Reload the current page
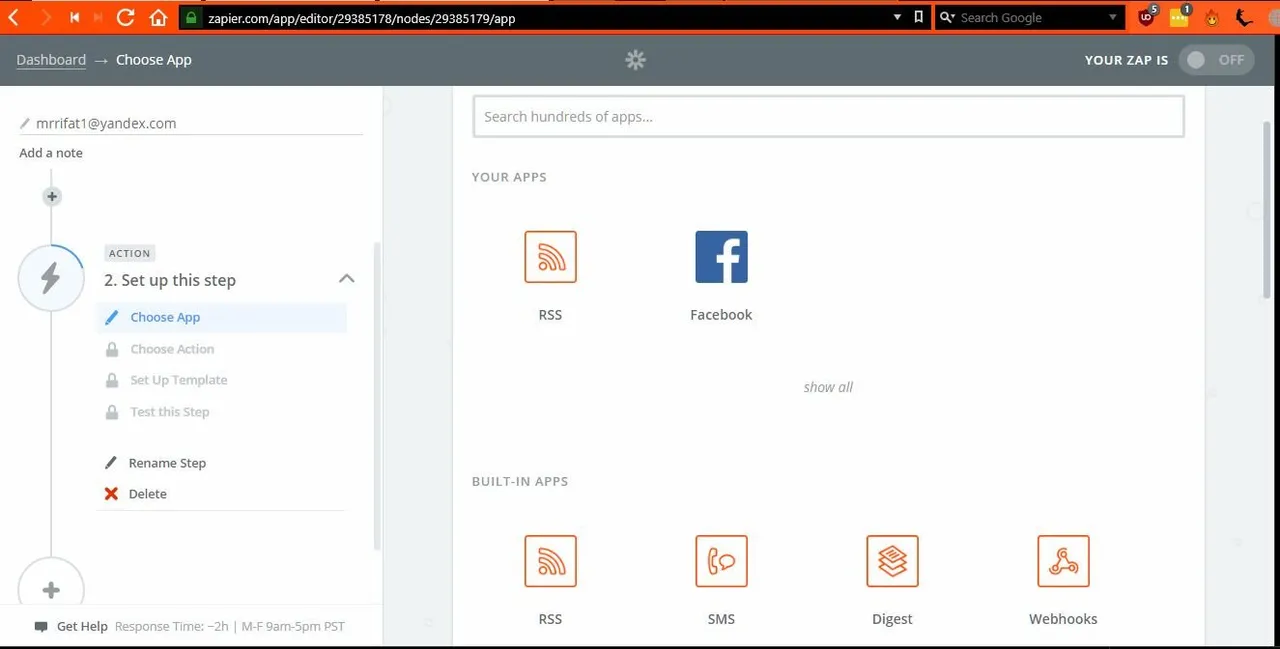 click(126, 17)
